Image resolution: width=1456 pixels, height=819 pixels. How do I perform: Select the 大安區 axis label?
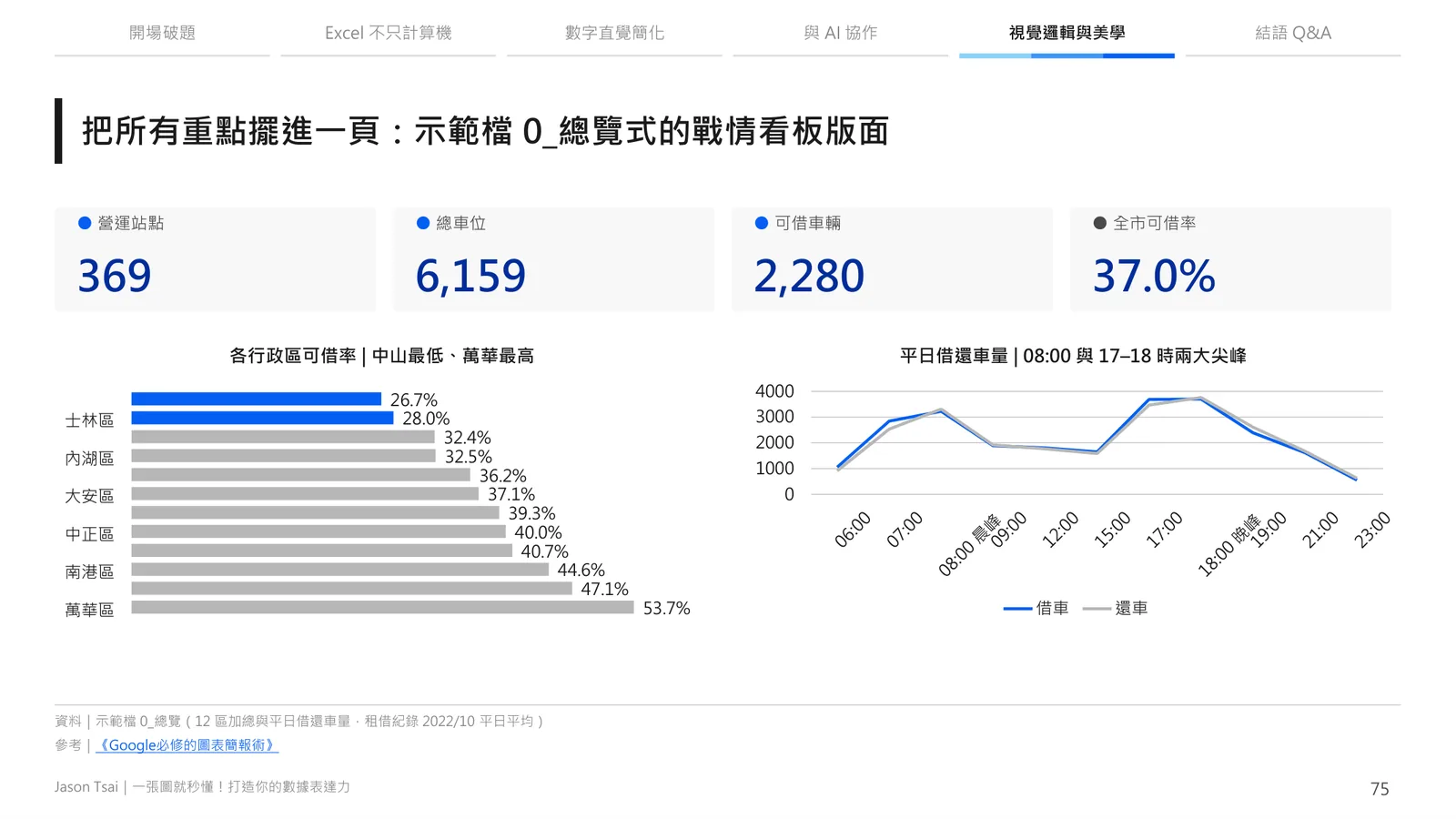(x=89, y=496)
